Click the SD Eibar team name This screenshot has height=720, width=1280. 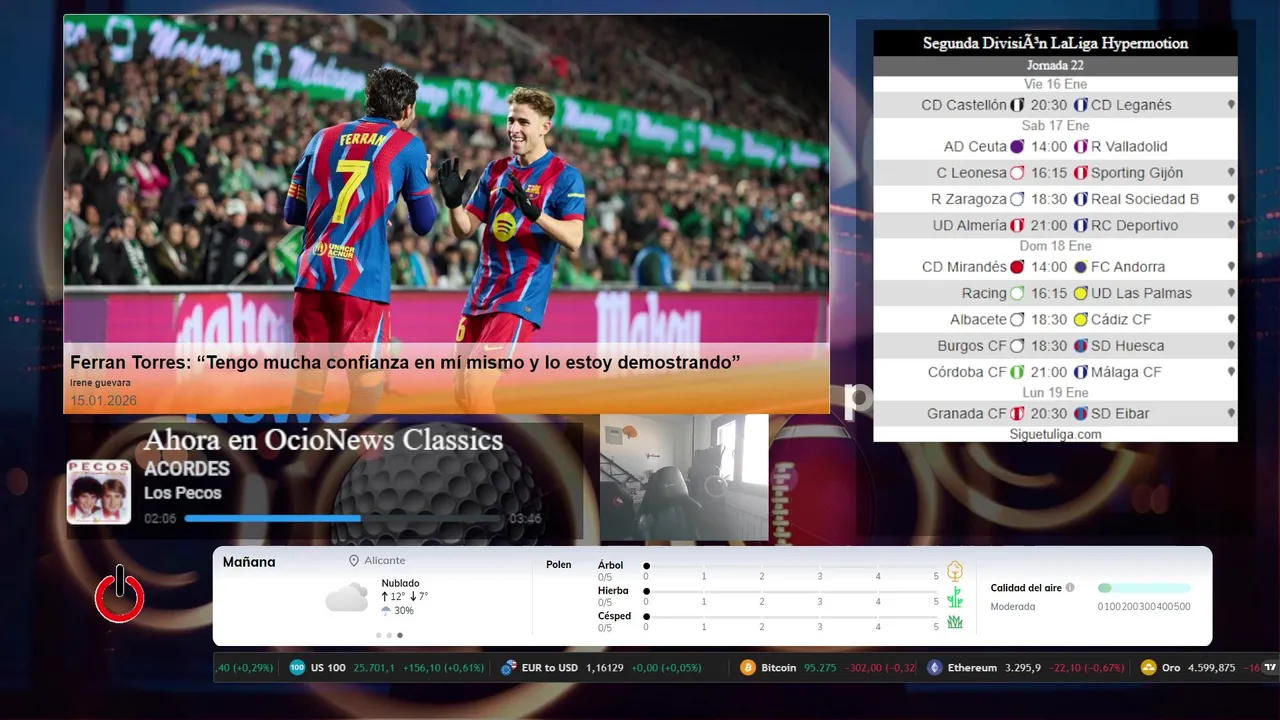click(x=1120, y=414)
